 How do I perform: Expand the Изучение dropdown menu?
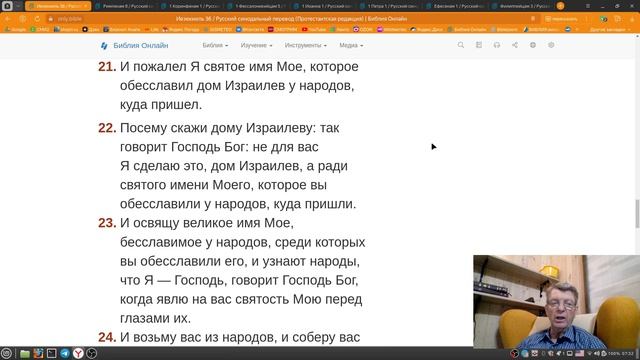coord(256,45)
